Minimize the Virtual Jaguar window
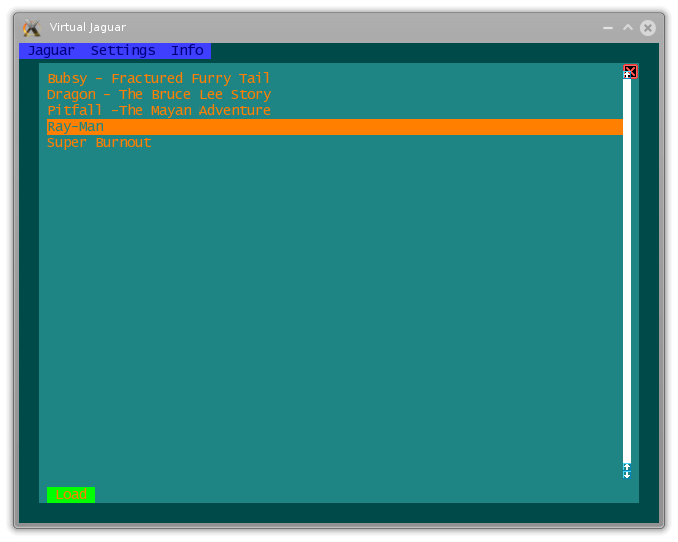The width and height of the screenshot is (678, 542). 608,28
